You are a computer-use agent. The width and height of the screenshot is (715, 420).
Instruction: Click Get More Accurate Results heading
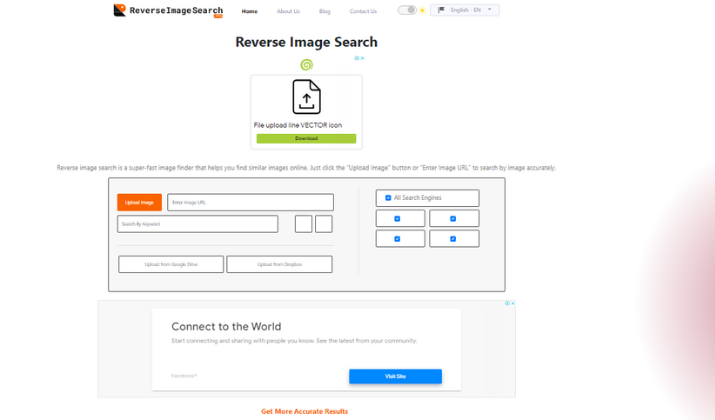point(305,411)
